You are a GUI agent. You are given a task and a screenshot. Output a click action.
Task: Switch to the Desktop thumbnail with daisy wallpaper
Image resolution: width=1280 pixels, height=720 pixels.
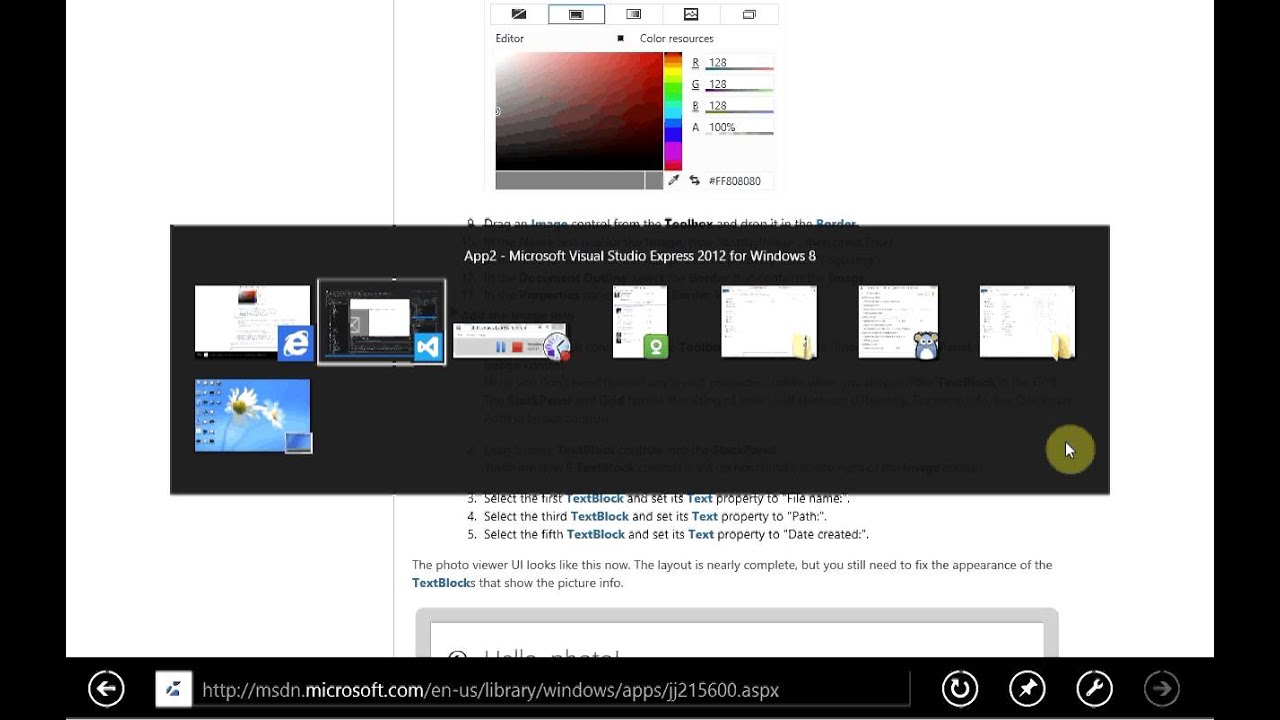[253, 415]
